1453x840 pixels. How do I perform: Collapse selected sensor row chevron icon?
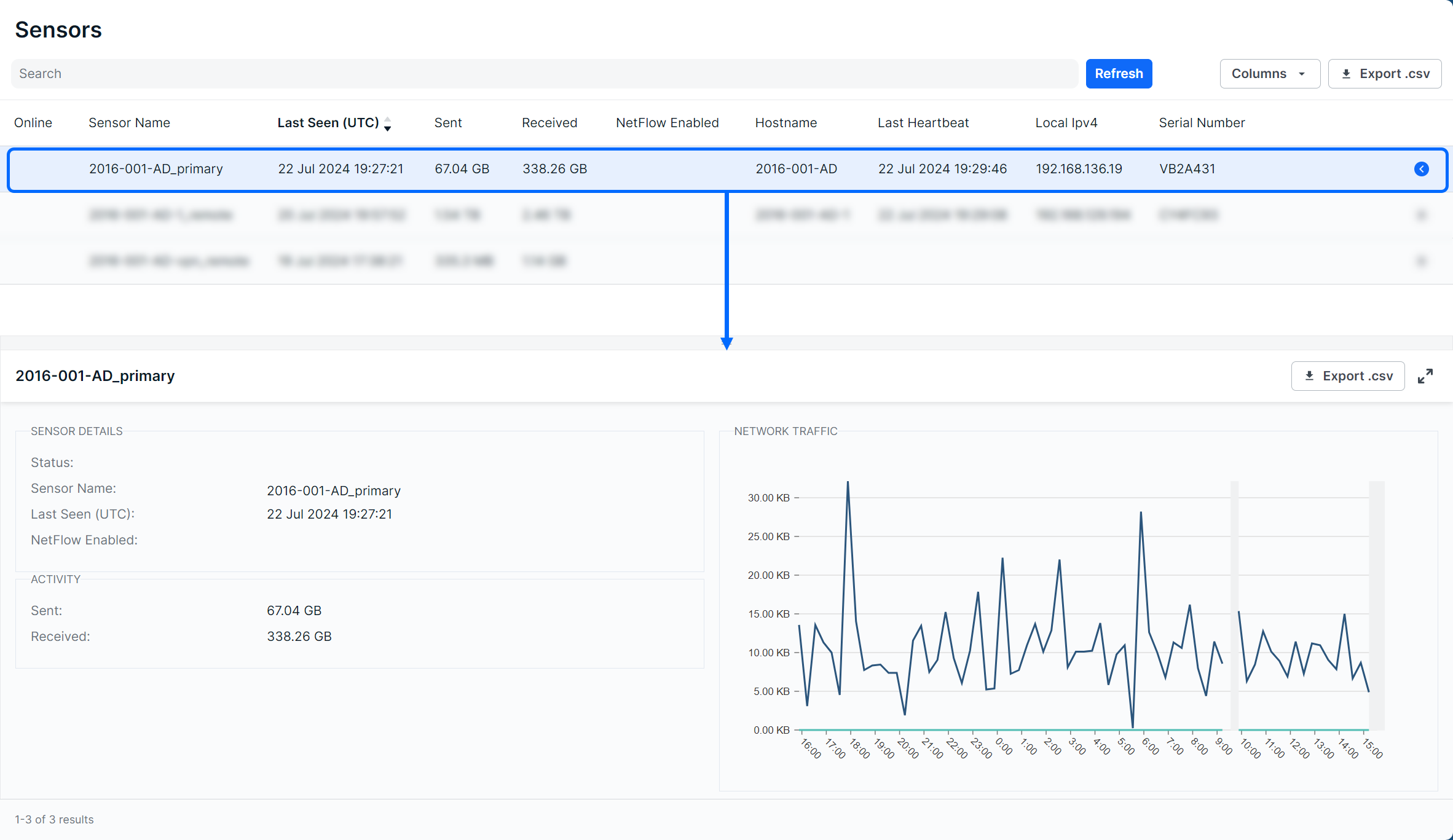pyautogui.click(x=1421, y=169)
